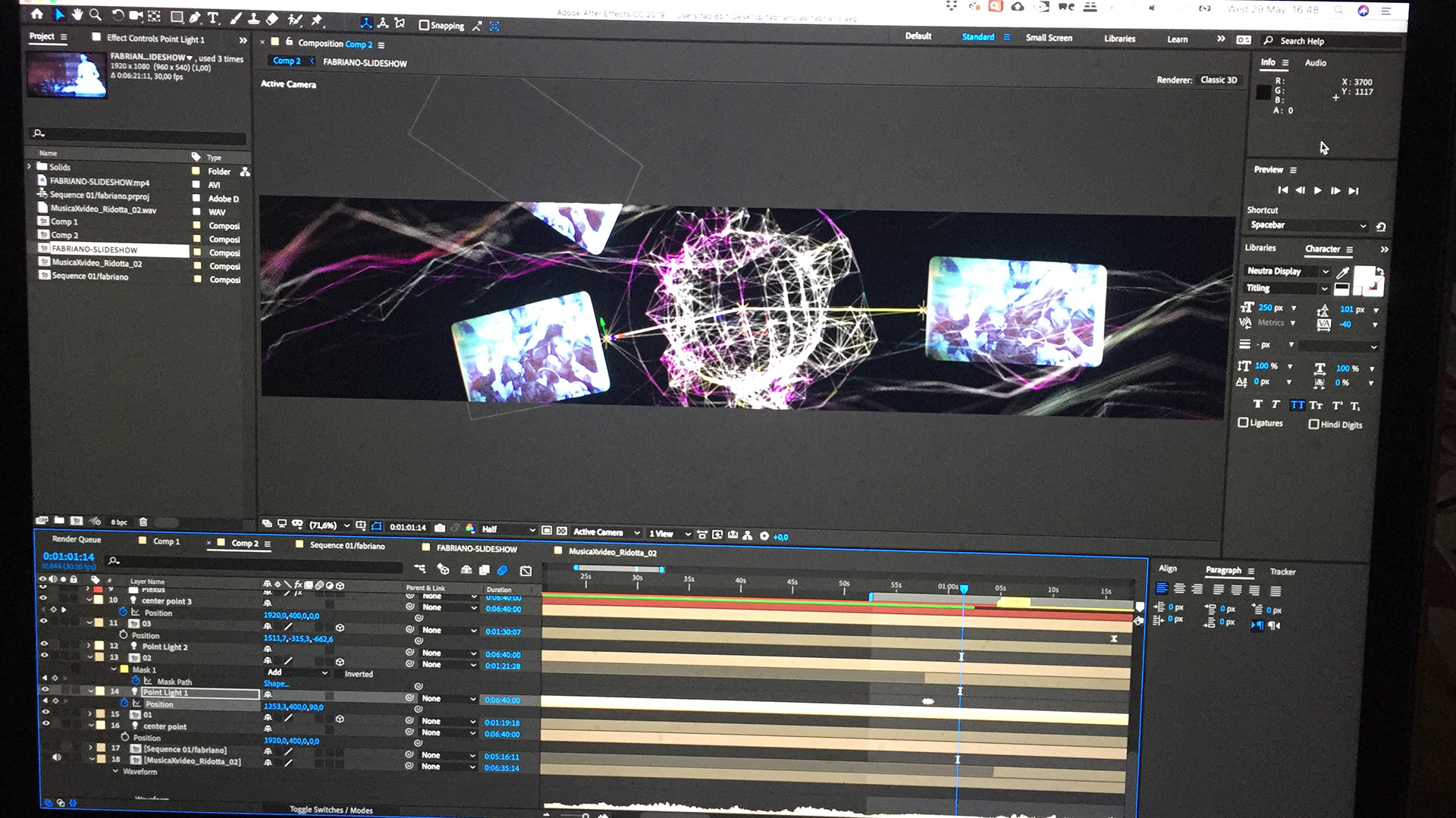
Task: Open the Comp 1 timeline tab
Action: pos(166,541)
